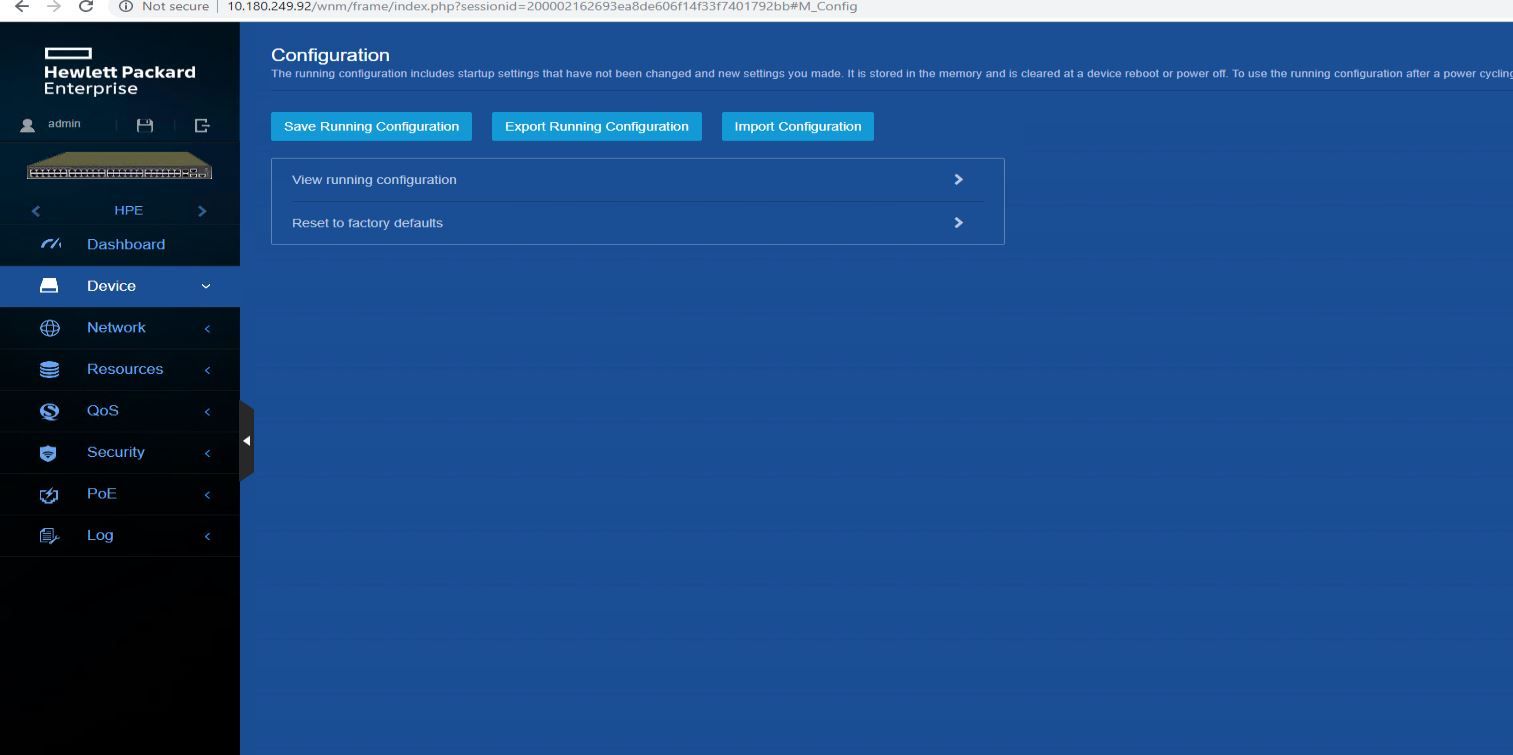This screenshot has height=755, width=1513.
Task: Open the Dashboard menu item
Action: click(120, 244)
